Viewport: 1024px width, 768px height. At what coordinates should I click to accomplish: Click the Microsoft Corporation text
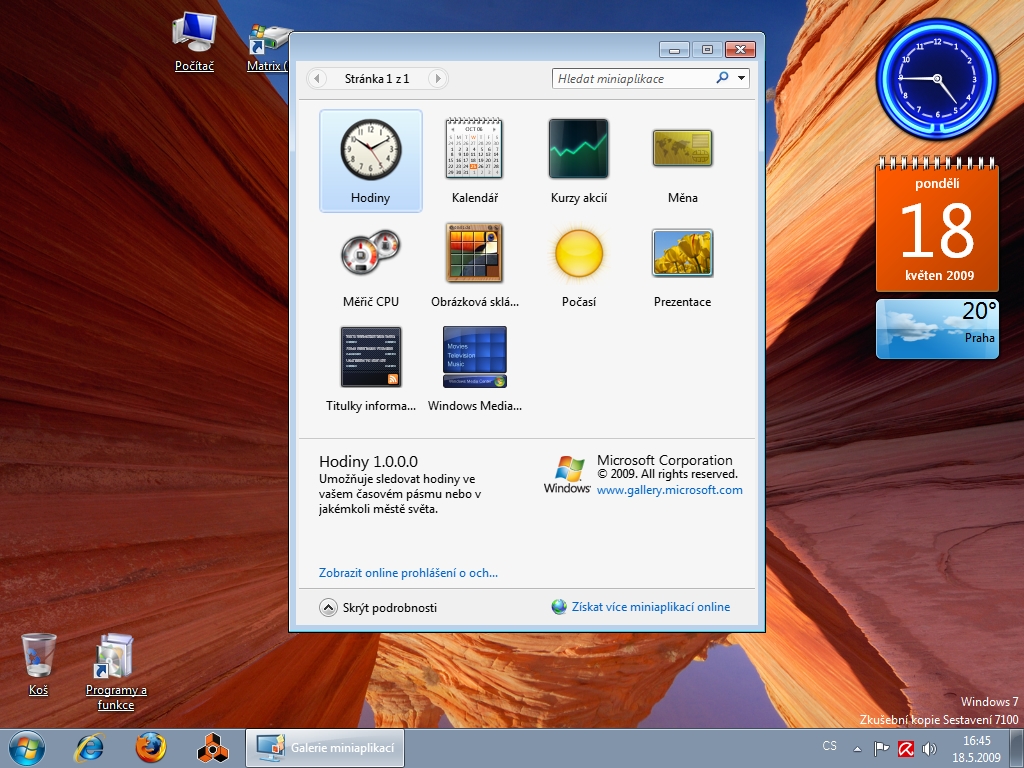tap(665, 460)
